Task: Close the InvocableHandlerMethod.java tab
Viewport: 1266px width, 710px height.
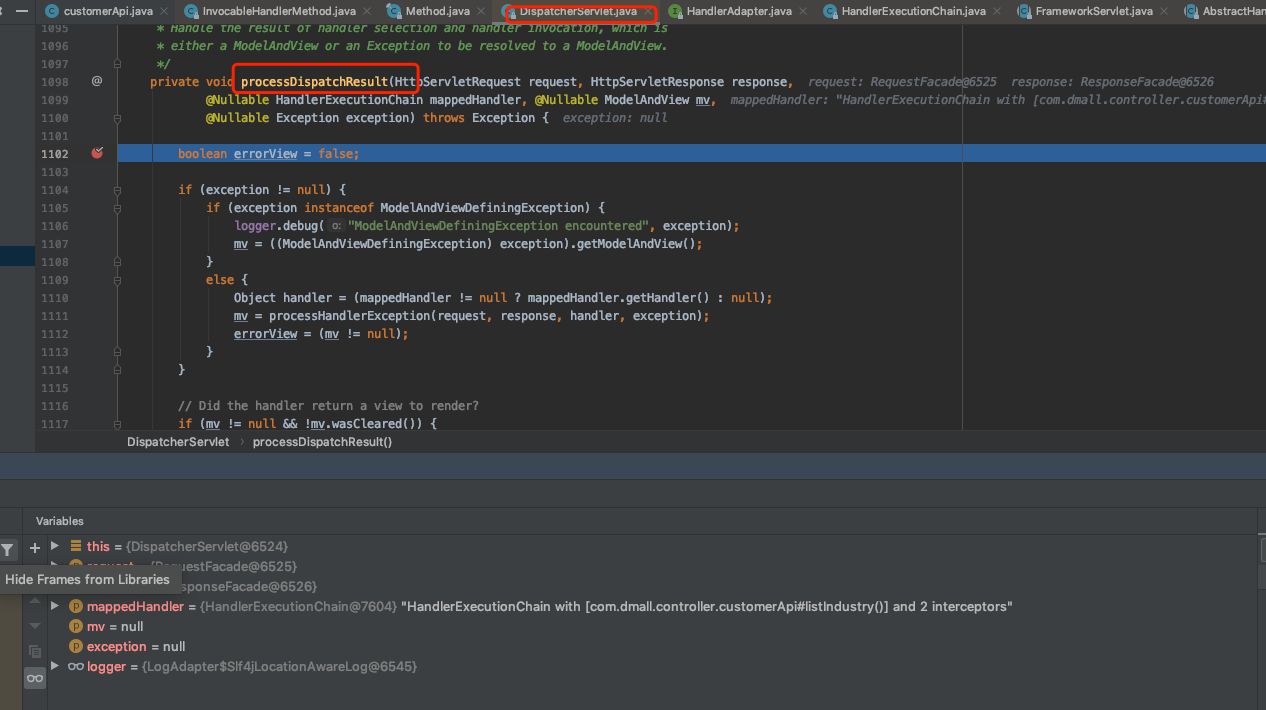Action: point(365,12)
